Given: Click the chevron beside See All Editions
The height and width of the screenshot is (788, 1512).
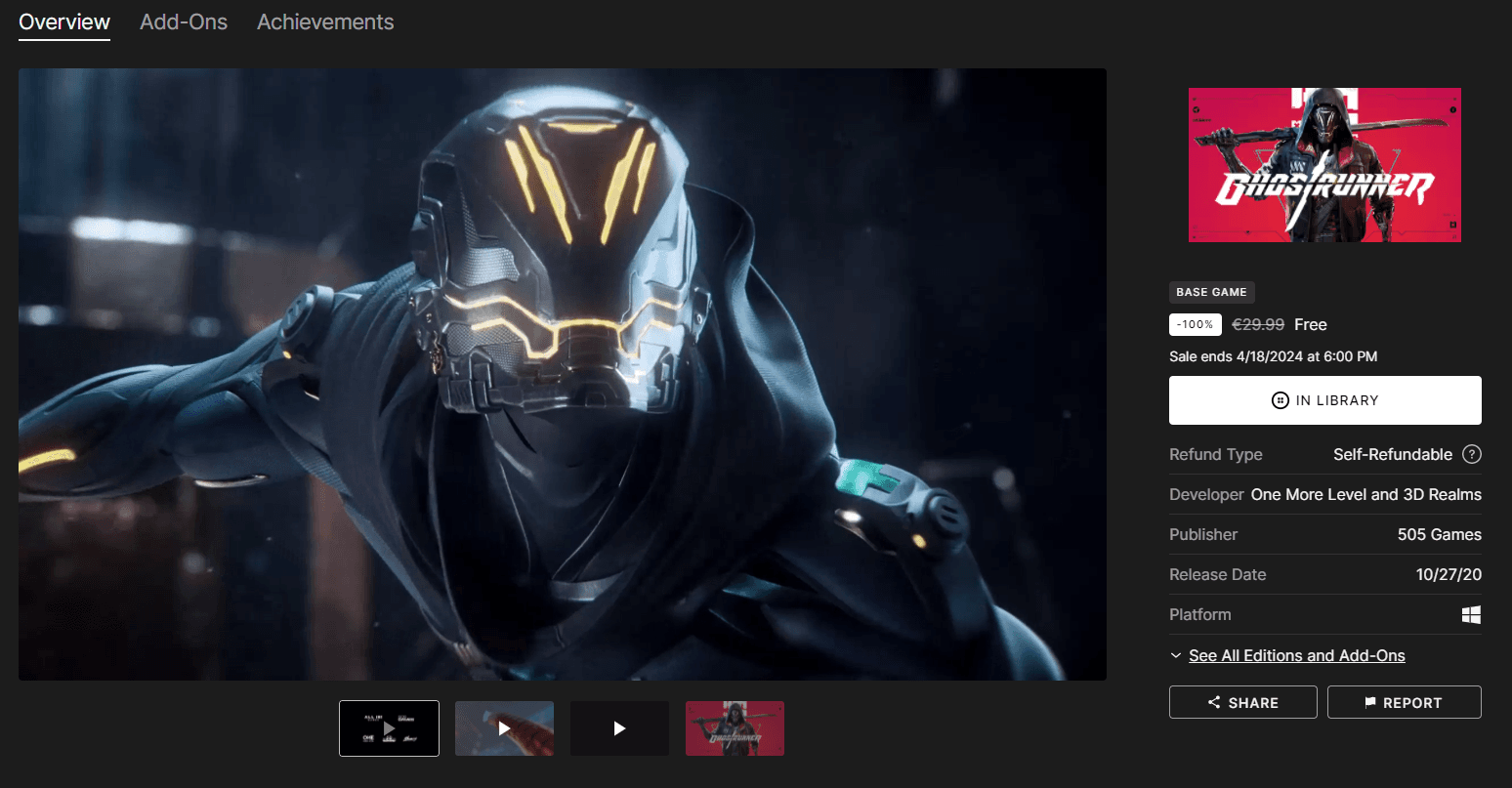Looking at the screenshot, I should (x=1175, y=655).
